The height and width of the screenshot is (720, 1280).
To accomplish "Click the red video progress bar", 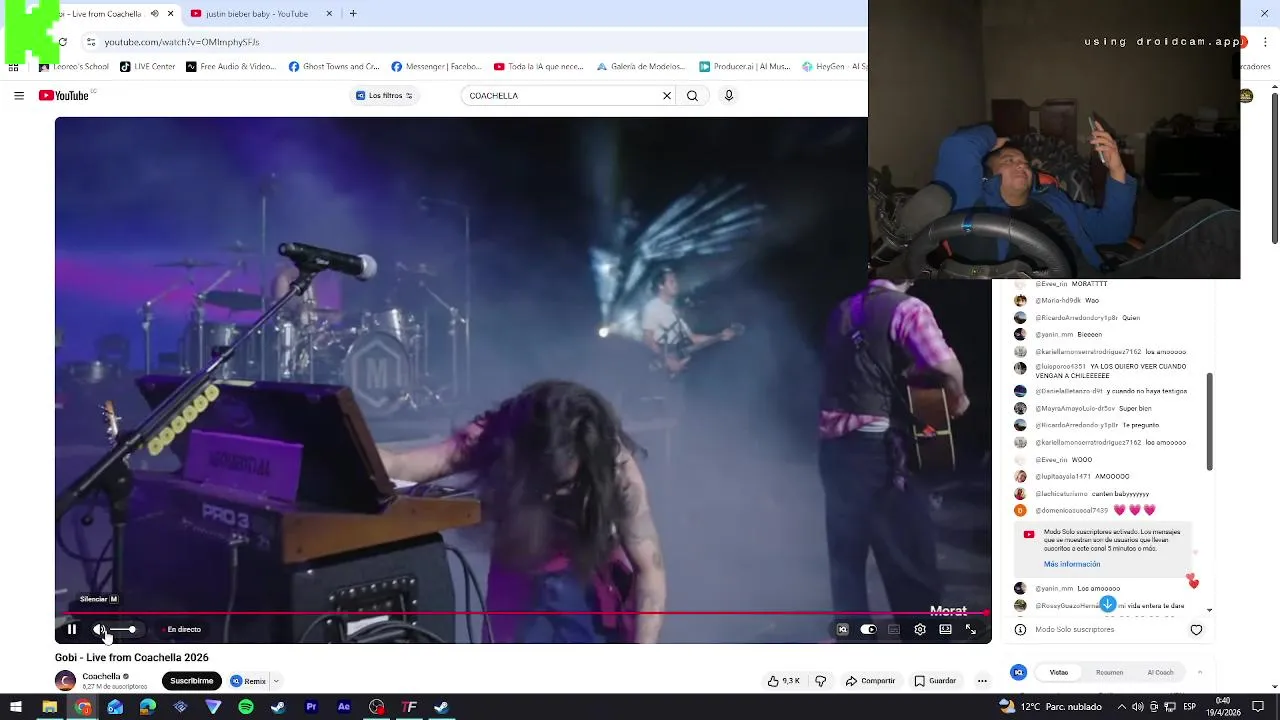I will tap(523, 612).
